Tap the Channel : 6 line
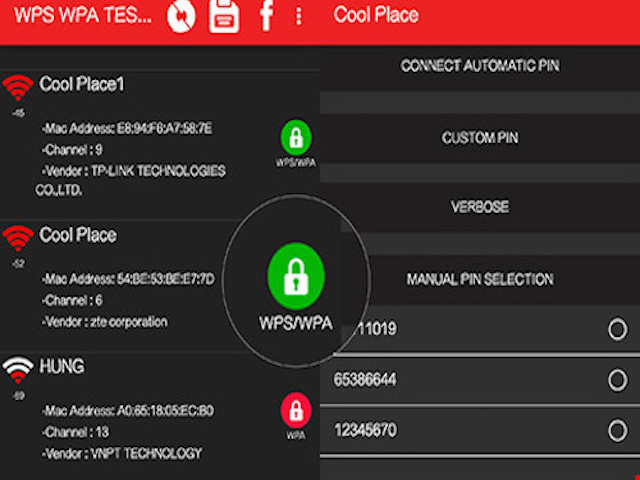640x480 pixels. coord(72,301)
